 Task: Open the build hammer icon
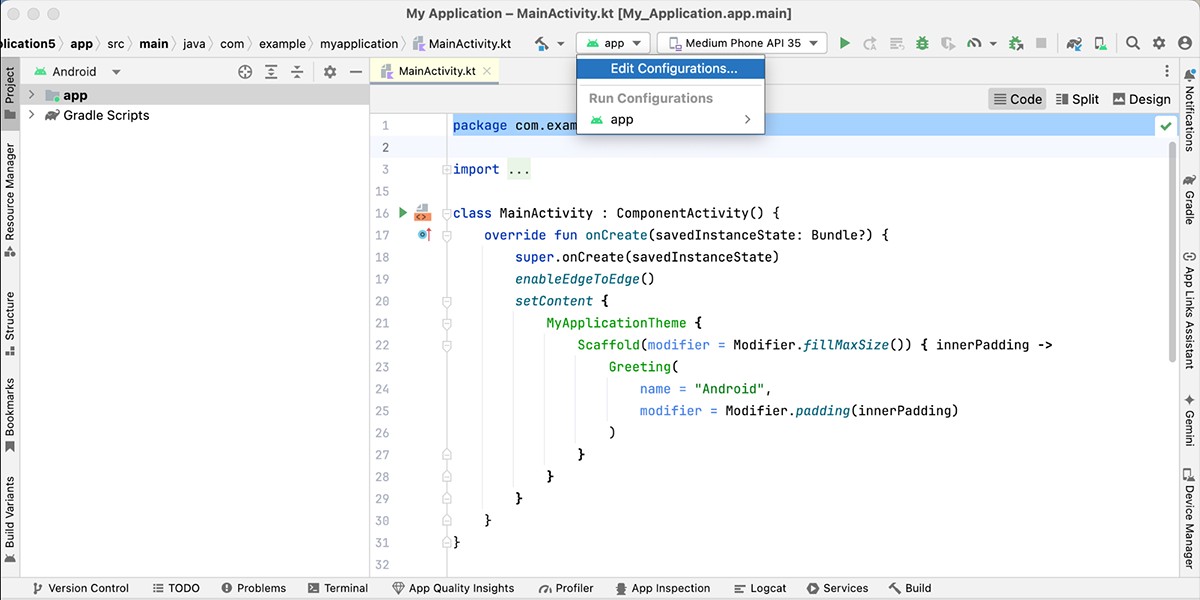(x=542, y=43)
